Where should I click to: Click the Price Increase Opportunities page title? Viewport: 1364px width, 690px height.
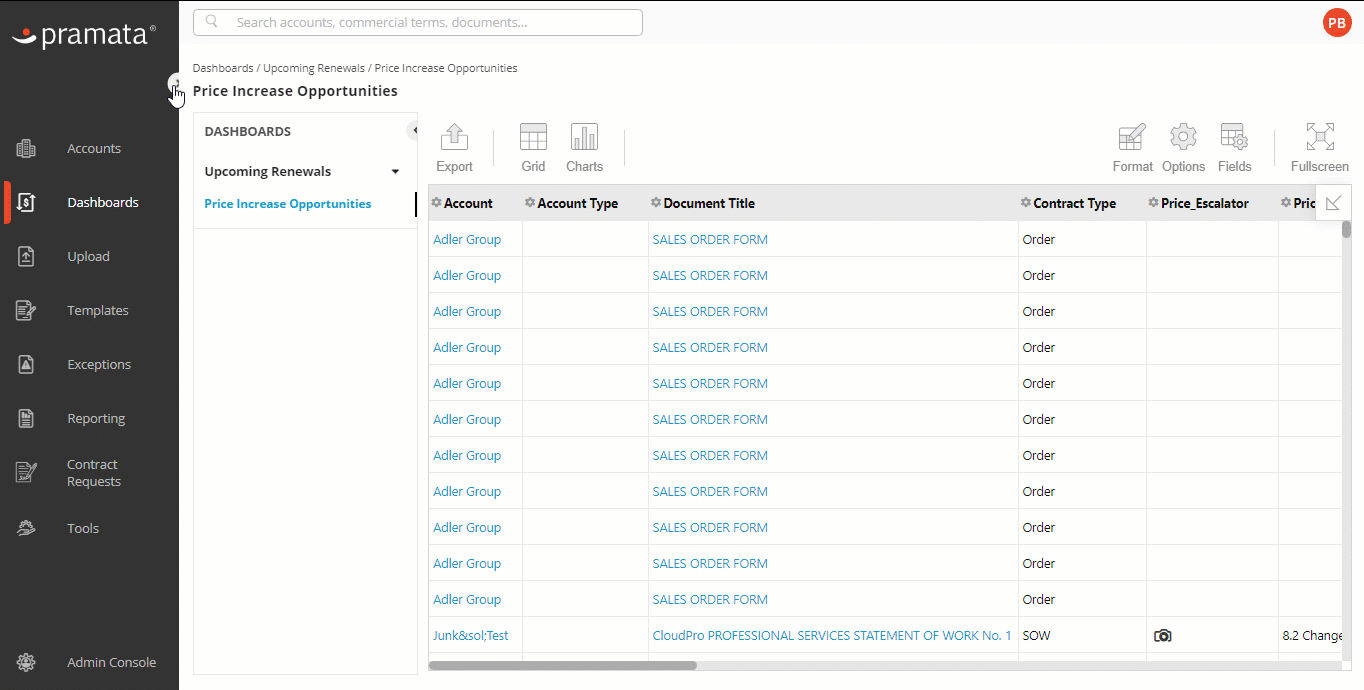(x=295, y=91)
